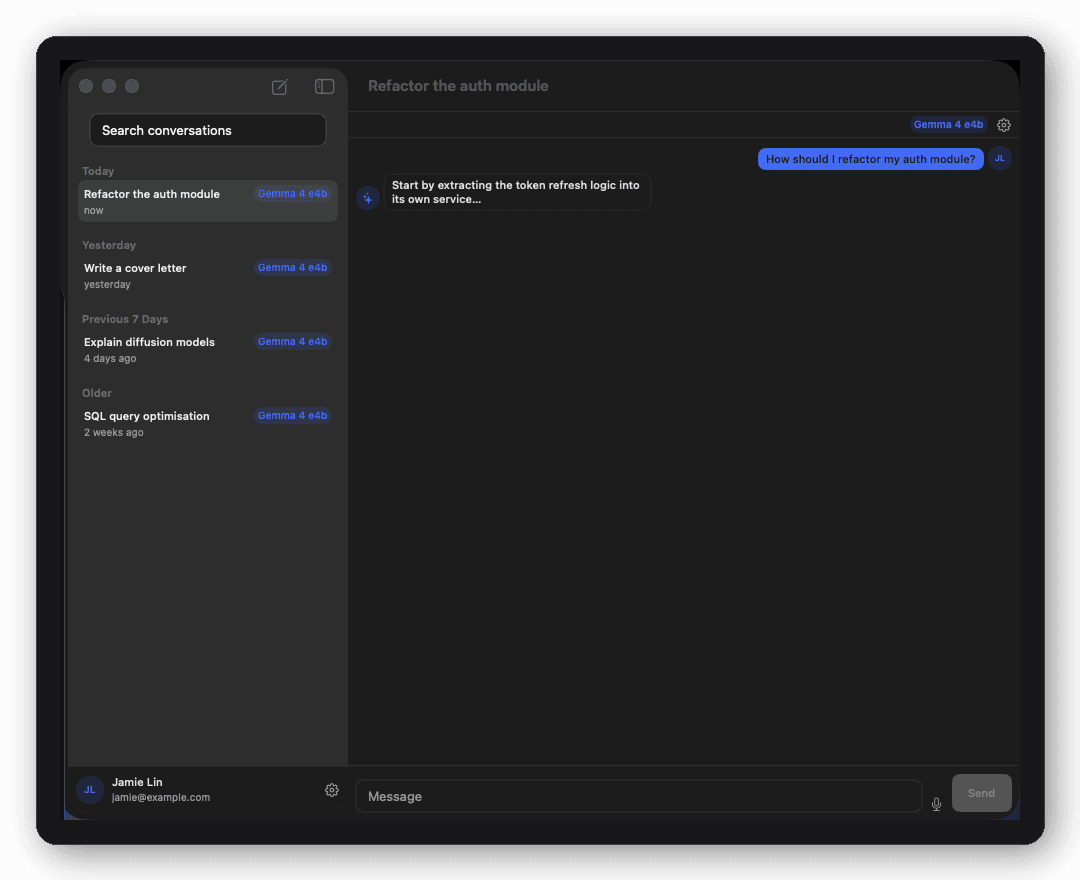Open the Explain diffusion models conversation
Image resolution: width=1080 pixels, height=880 pixels.
(x=208, y=349)
